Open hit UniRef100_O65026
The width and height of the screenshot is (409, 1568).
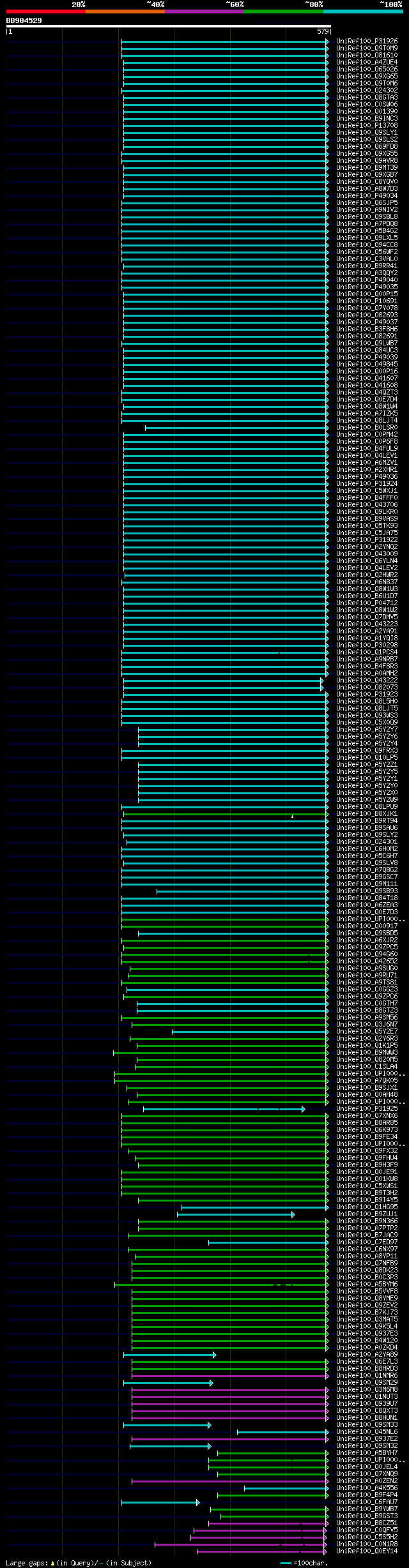367,69
